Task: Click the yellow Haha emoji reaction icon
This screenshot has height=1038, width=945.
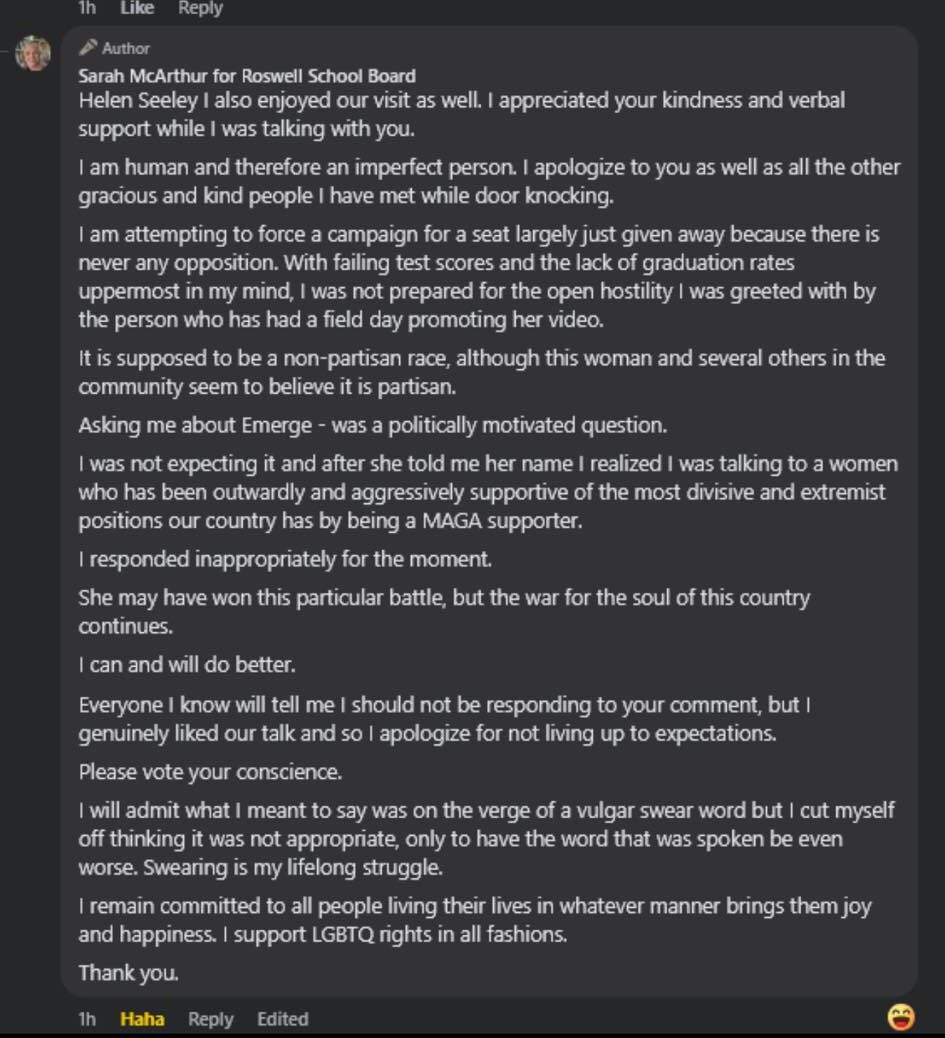Action: [901, 1017]
